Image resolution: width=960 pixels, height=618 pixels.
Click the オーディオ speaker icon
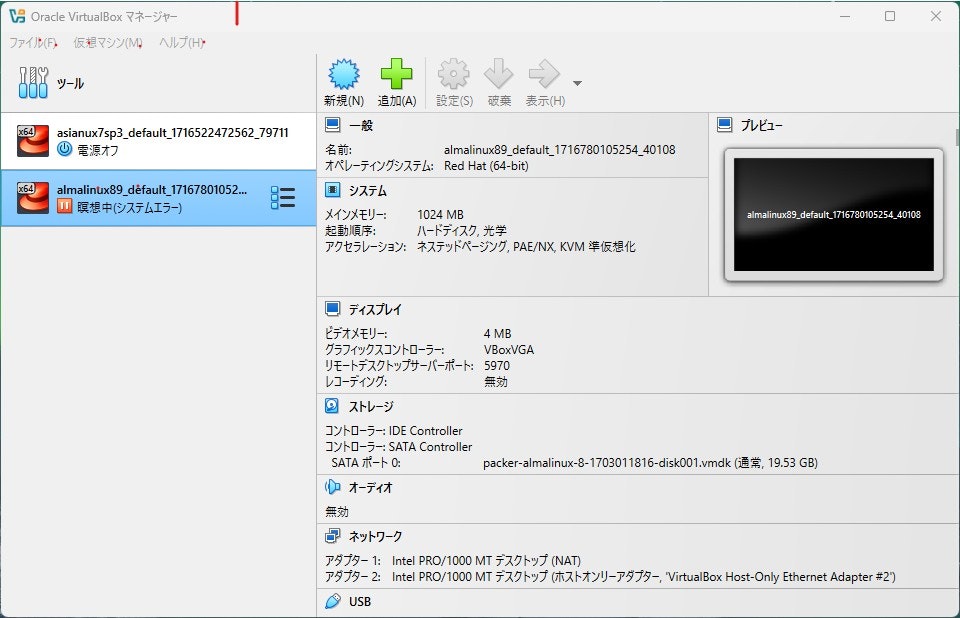pyautogui.click(x=334, y=487)
